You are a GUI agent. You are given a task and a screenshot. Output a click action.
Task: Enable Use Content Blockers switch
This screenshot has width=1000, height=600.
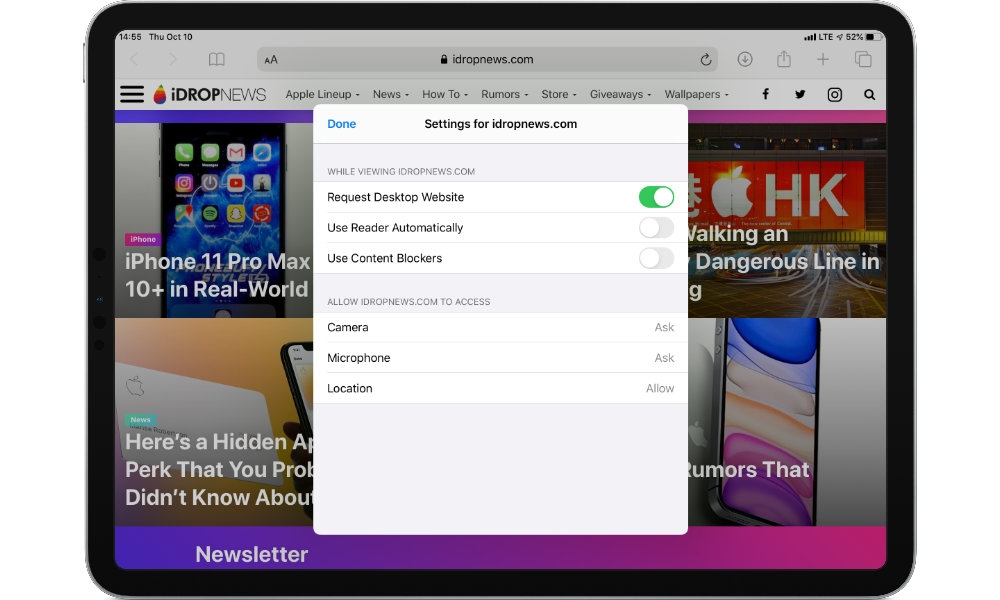tap(656, 258)
